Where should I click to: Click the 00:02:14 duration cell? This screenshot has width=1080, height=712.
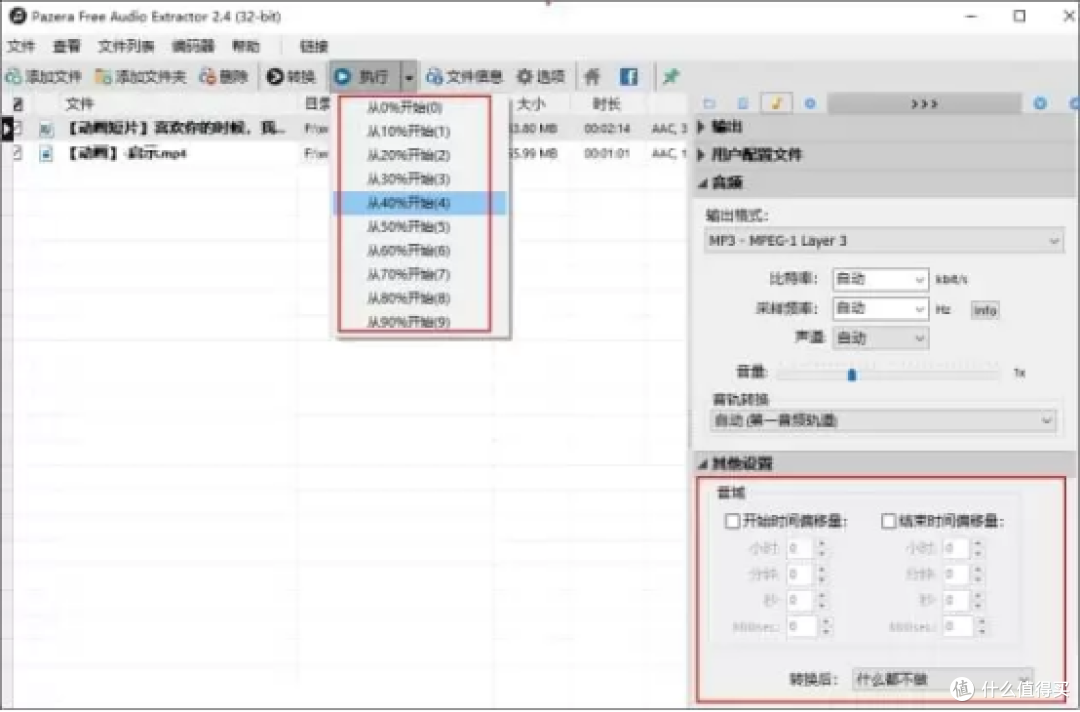pos(607,128)
